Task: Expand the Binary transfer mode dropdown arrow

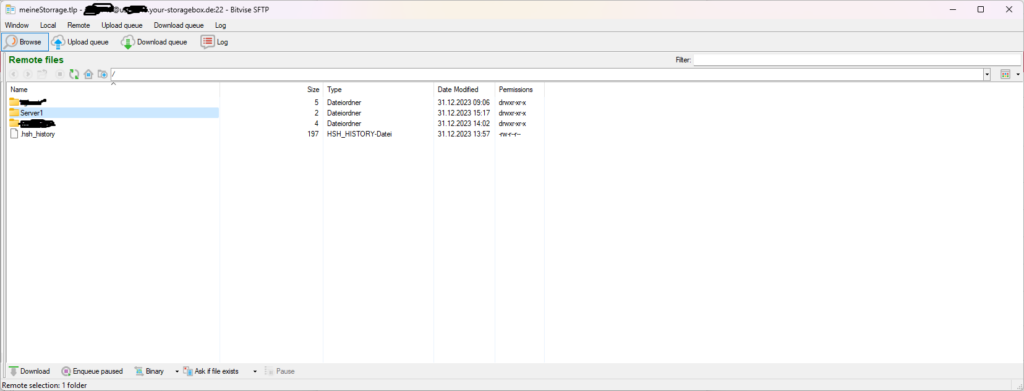Action: [176, 371]
